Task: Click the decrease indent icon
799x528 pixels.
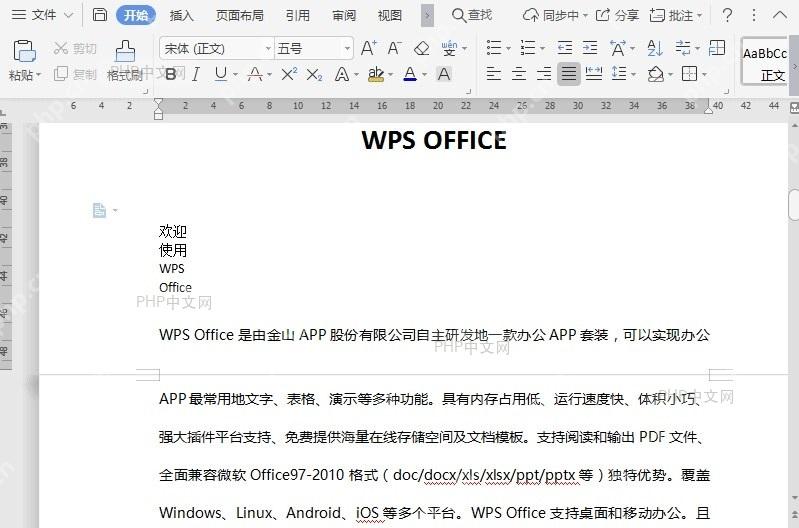Action: coord(565,48)
